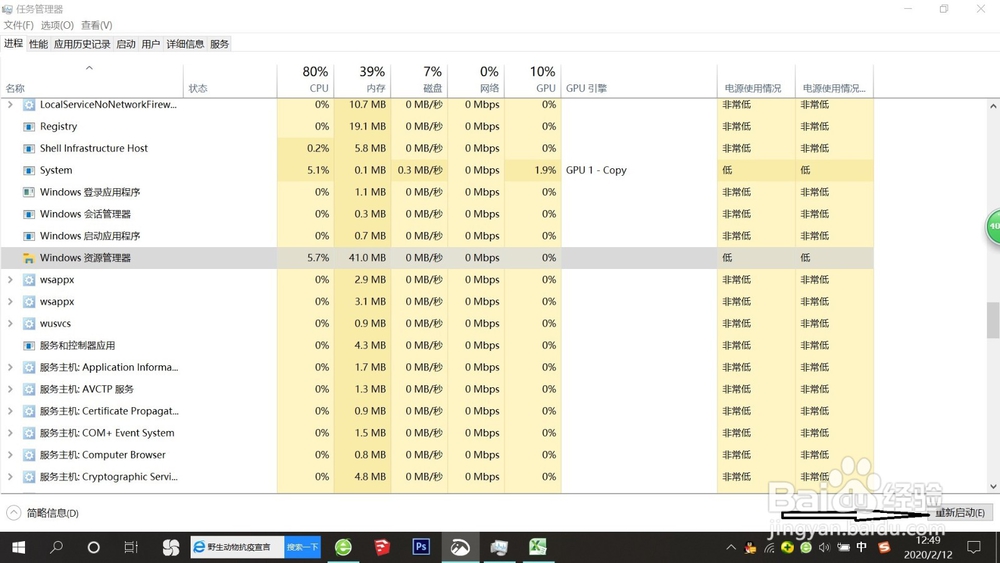
Task: Click the Wi-Fi network tray icon
Action: [769, 547]
